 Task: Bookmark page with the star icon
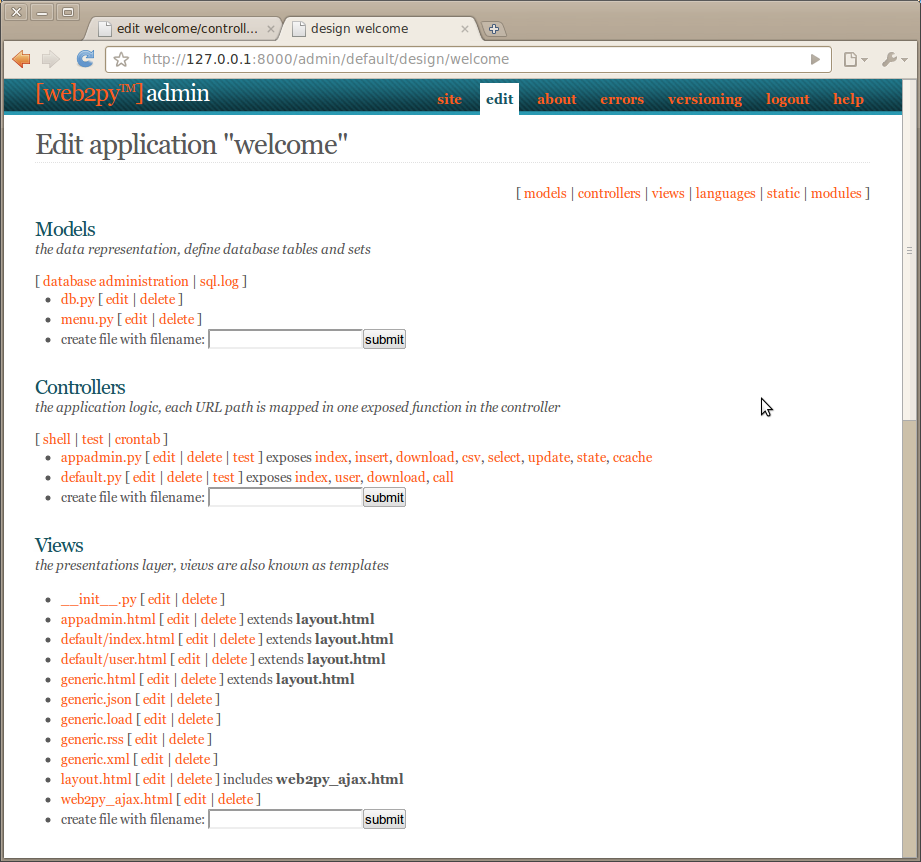(122, 59)
